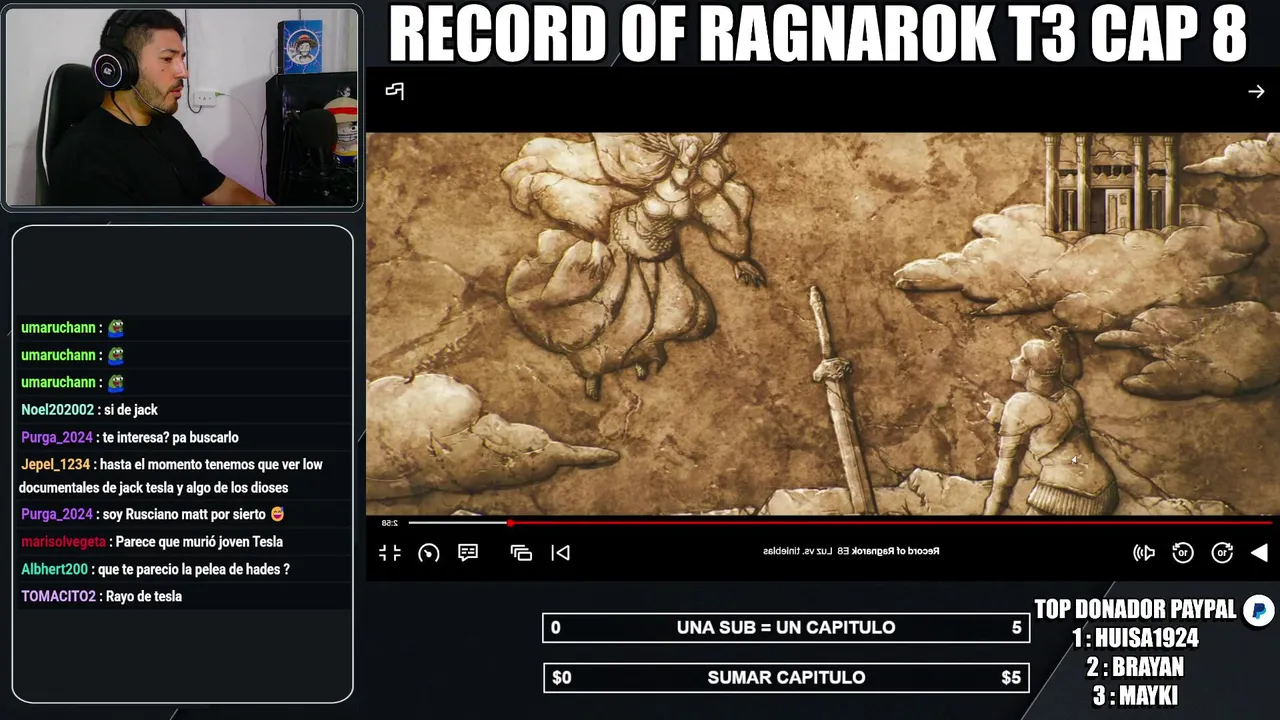Open the subtitles and audio icon
The image size is (1280, 720).
pyautogui.click(x=468, y=553)
